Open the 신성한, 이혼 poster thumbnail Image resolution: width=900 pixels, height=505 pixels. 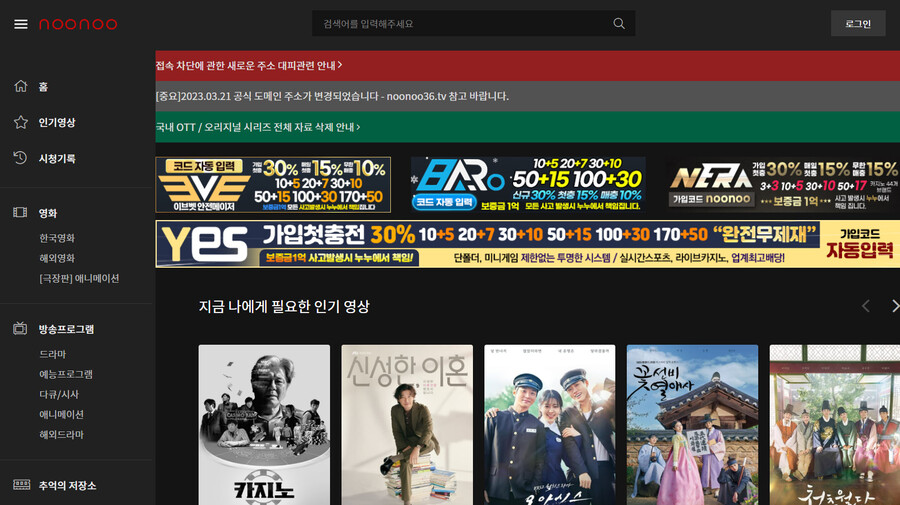[407, 425]
